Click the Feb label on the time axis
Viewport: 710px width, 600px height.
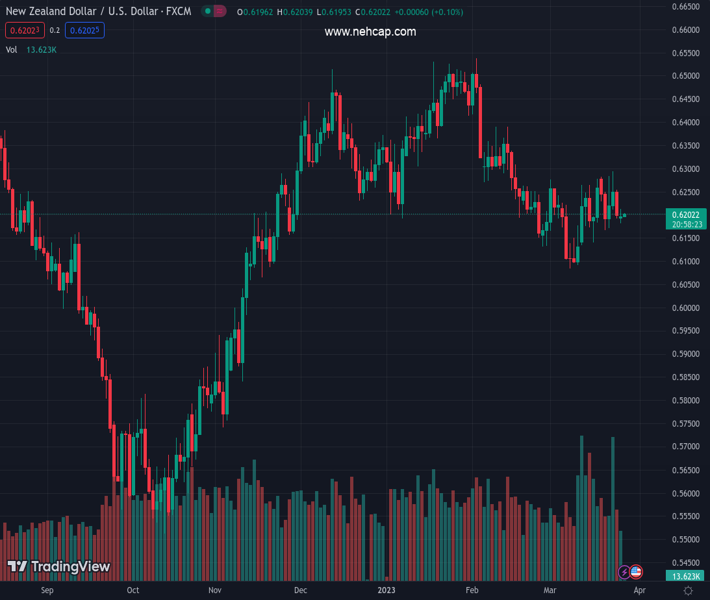tap(472, 591)
